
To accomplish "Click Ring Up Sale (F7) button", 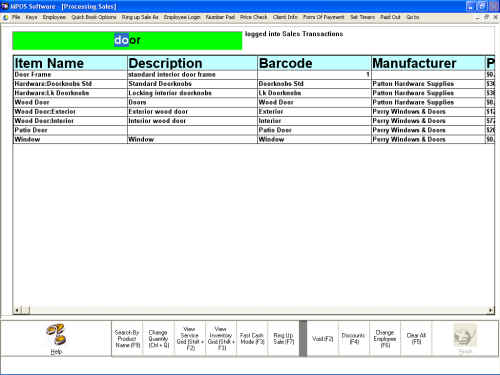I will point(283,339).
